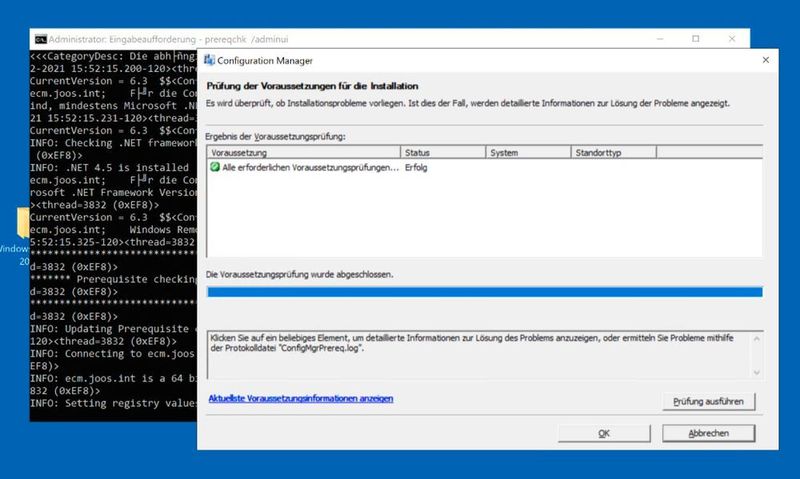Minimize the command prompt window
This screenshot has width=800, height=479.
pyautogui.click(x=660, y=39)
